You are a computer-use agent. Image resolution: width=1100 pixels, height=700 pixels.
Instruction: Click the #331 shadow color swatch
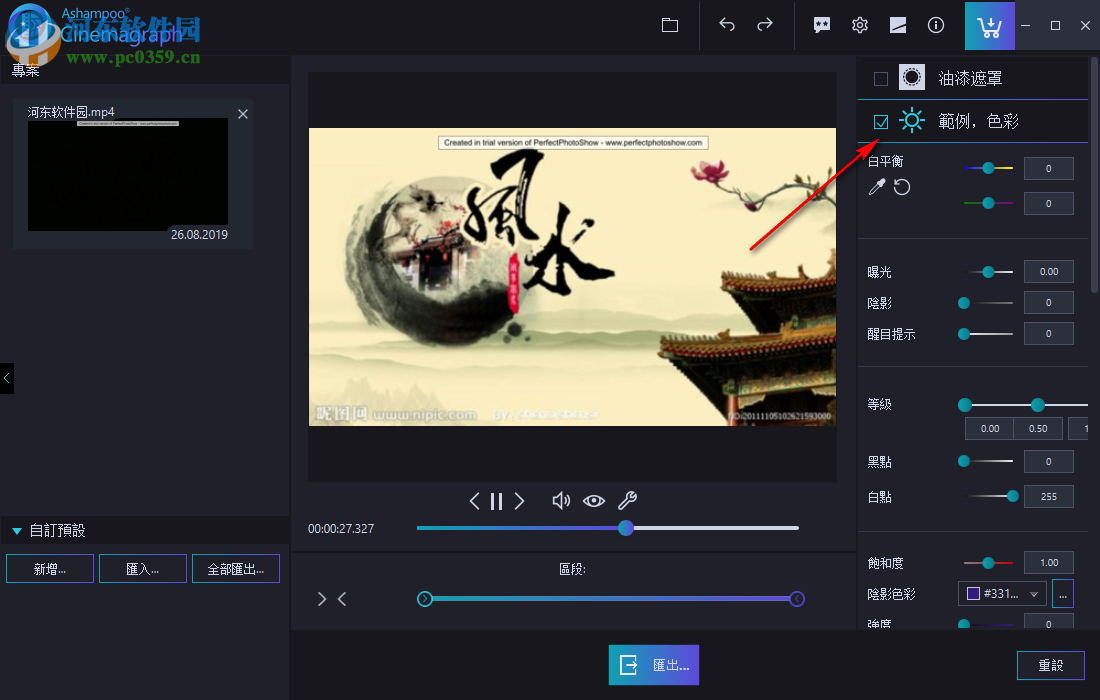point(975,593)
